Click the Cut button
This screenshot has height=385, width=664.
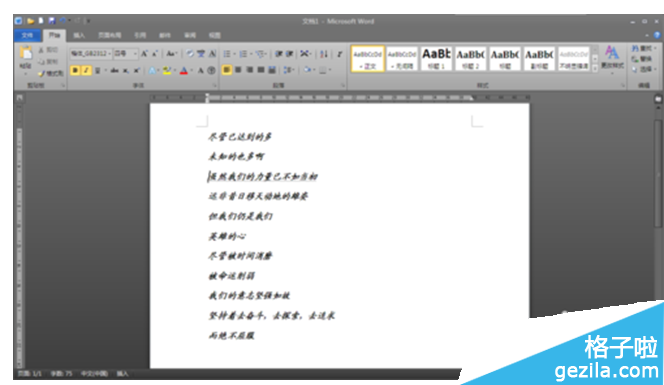coord(48,50)
